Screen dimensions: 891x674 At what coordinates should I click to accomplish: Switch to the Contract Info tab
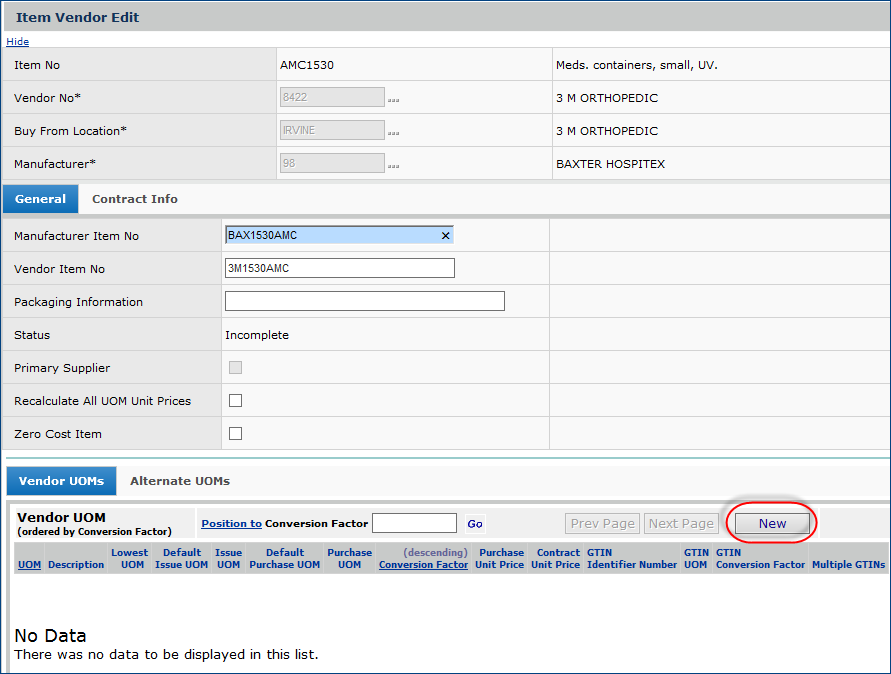point(135,199)
